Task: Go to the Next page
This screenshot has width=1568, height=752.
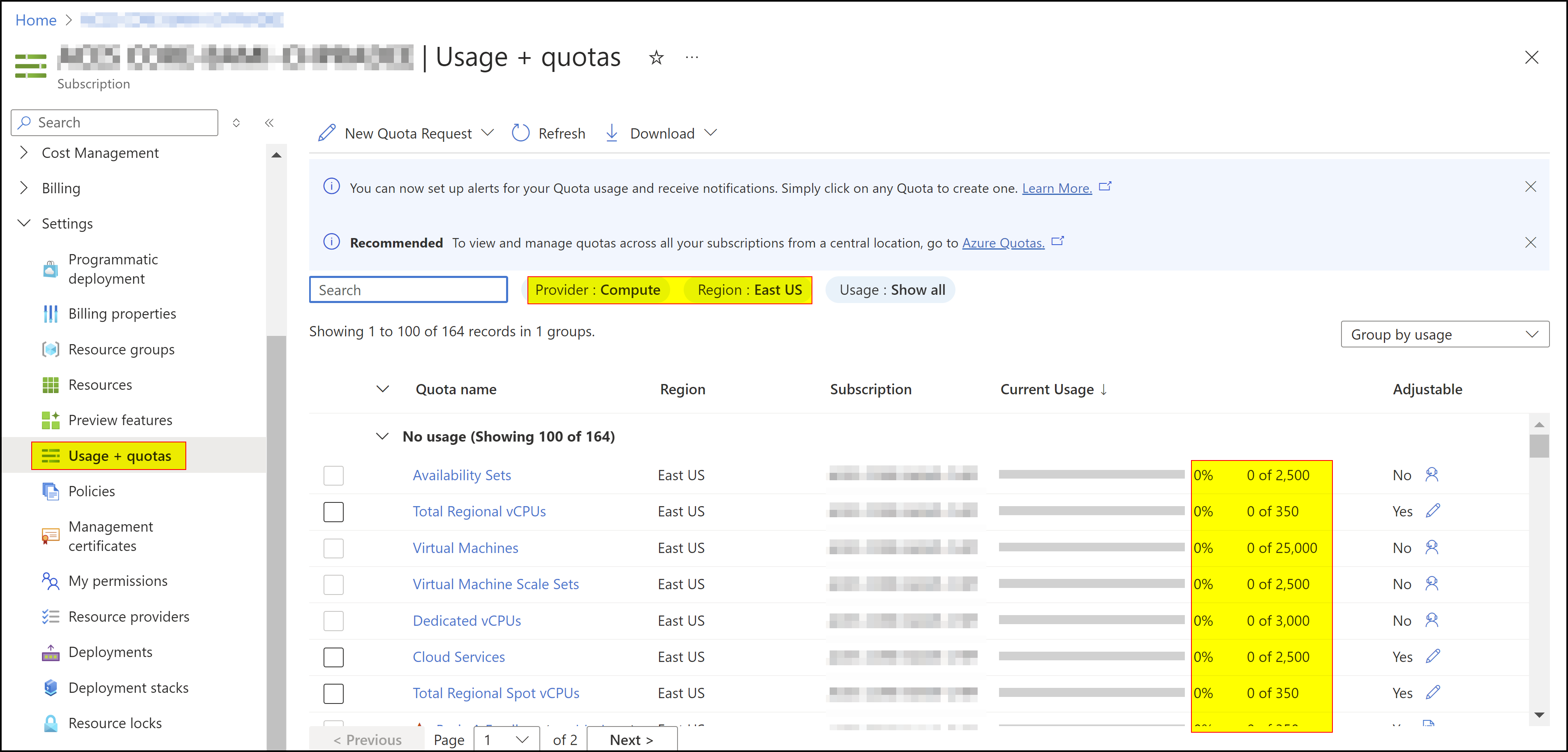Action: pos(632,739)
